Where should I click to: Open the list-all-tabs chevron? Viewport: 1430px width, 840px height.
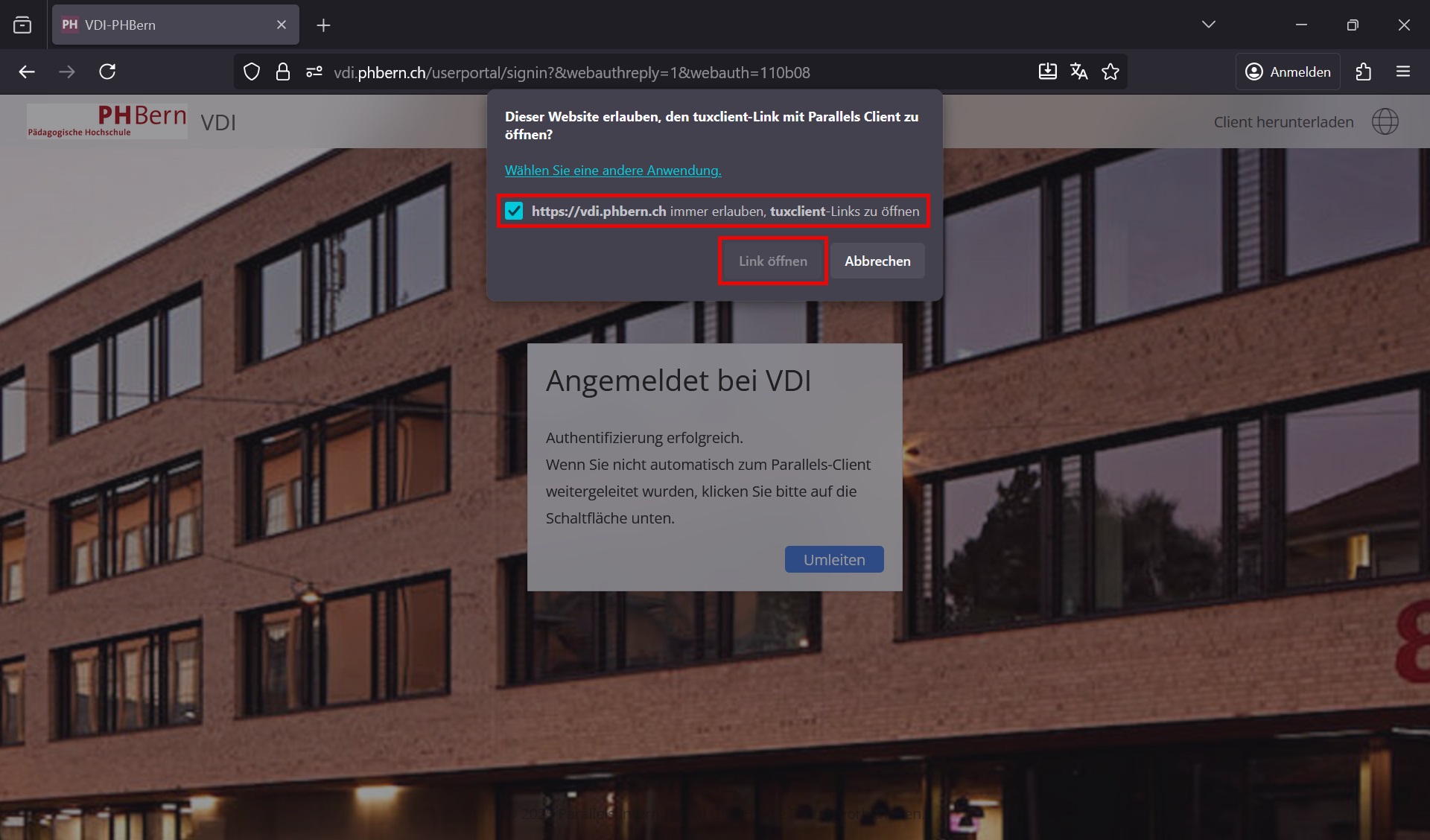[x=1209, y=24]
